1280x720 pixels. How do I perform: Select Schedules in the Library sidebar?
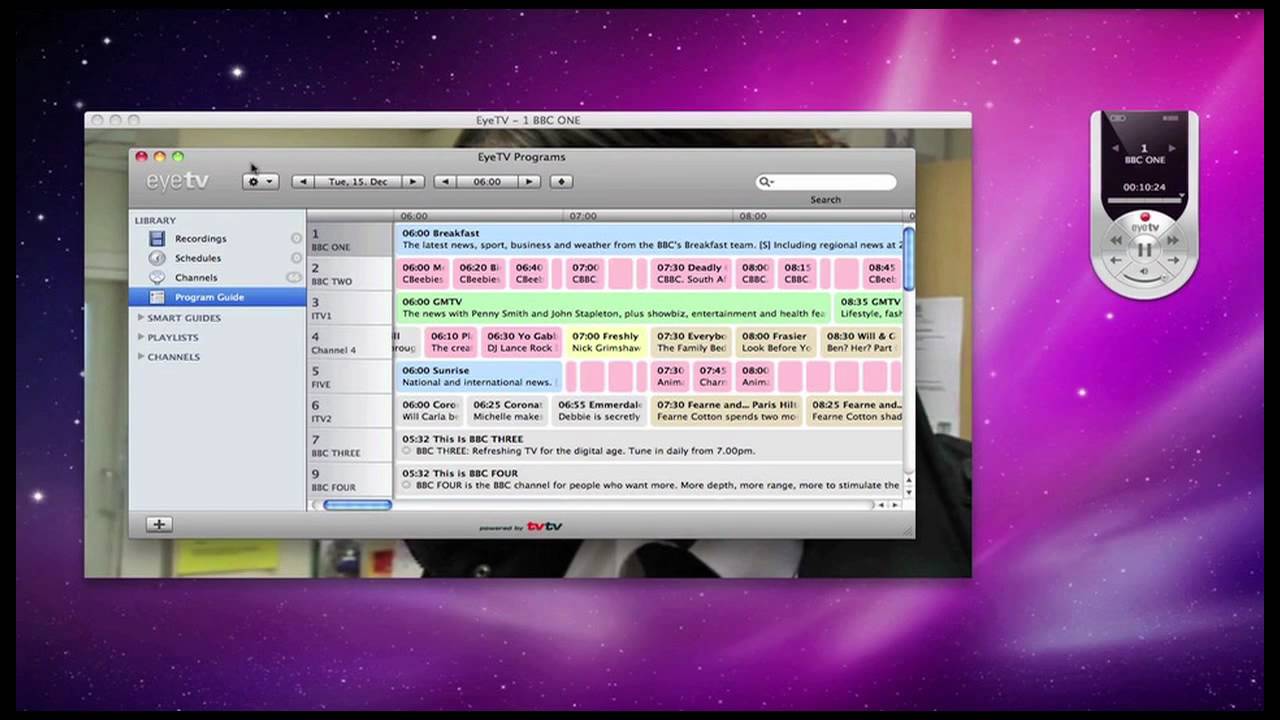pyautogui.click(x=217, y=258)
